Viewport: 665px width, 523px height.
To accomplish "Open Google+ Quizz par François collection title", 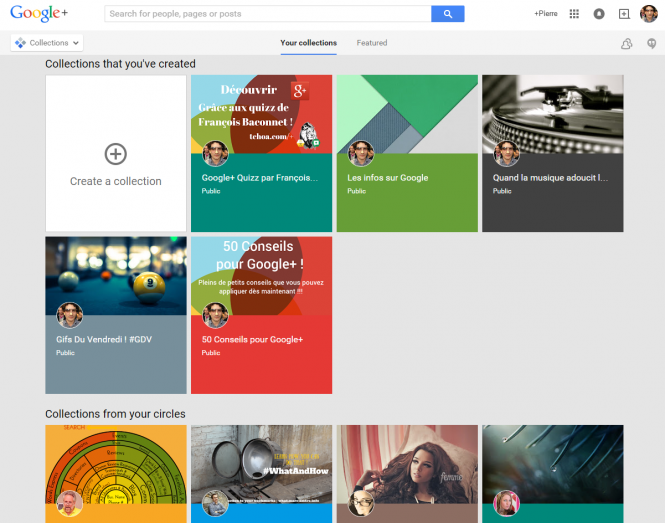I will (260, 178).
